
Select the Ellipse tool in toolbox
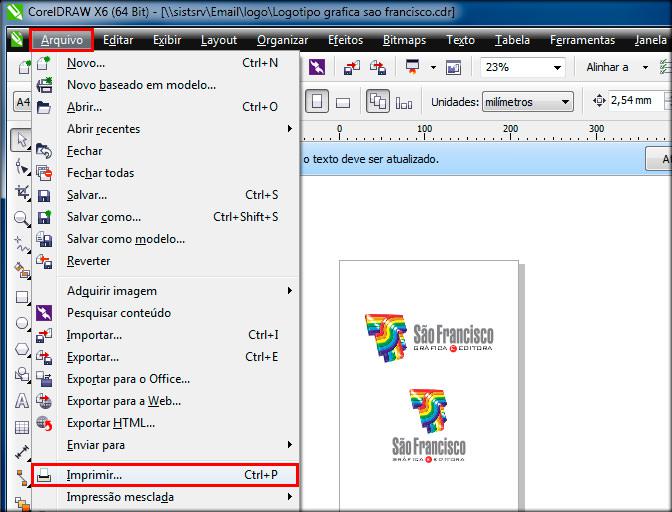[x=21, y=323]
